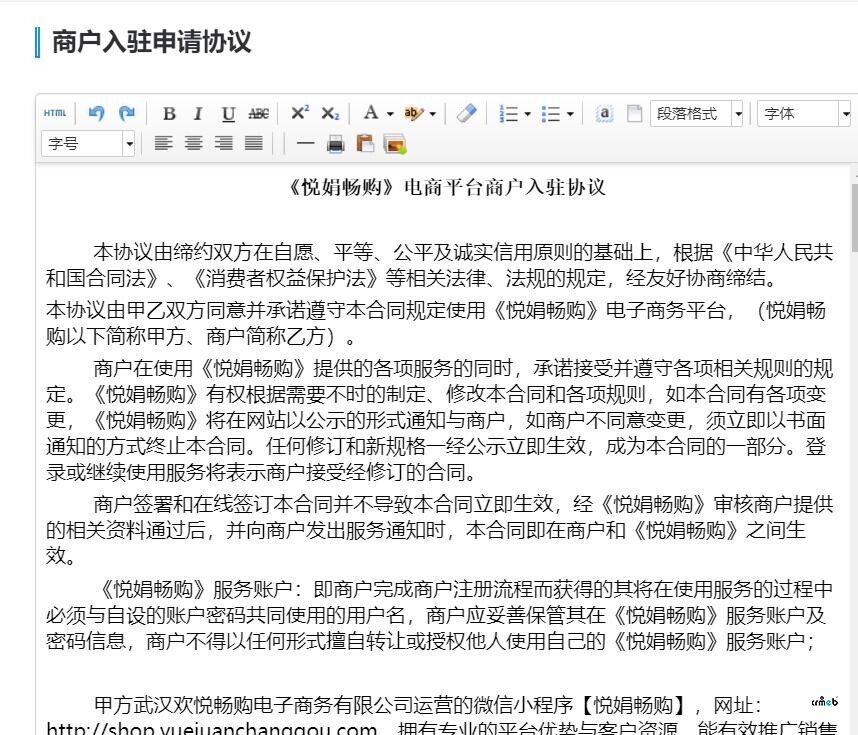Toggle italic formatting
Screen dimensions: 858x735
coord(198,113)
